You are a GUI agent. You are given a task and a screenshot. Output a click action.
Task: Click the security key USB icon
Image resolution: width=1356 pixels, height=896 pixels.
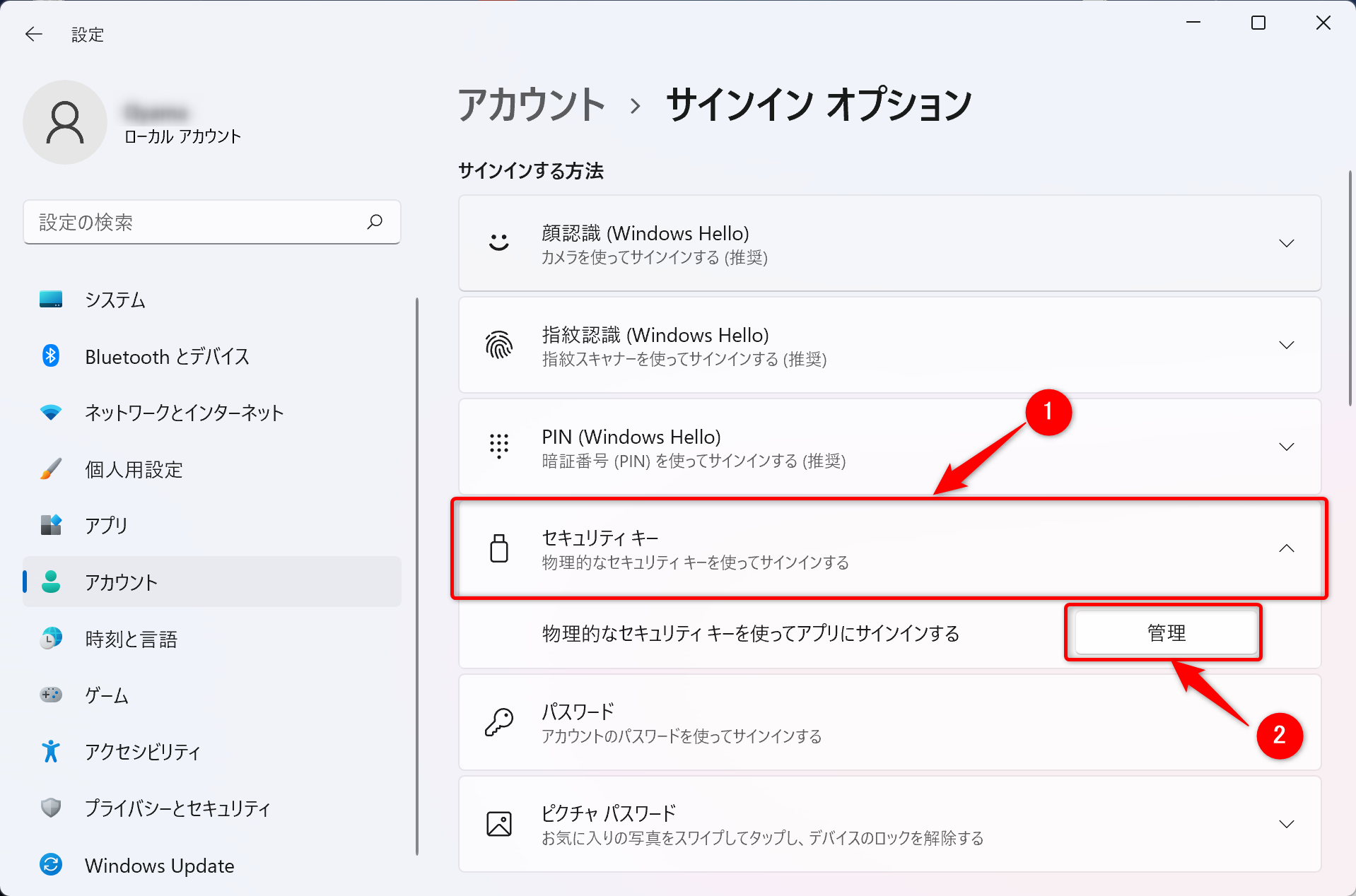point(499,548)
